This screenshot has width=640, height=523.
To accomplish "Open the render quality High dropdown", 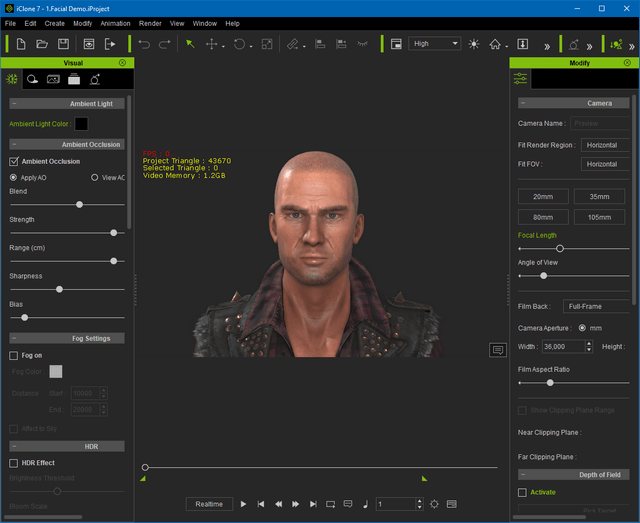I will (435, 44).
